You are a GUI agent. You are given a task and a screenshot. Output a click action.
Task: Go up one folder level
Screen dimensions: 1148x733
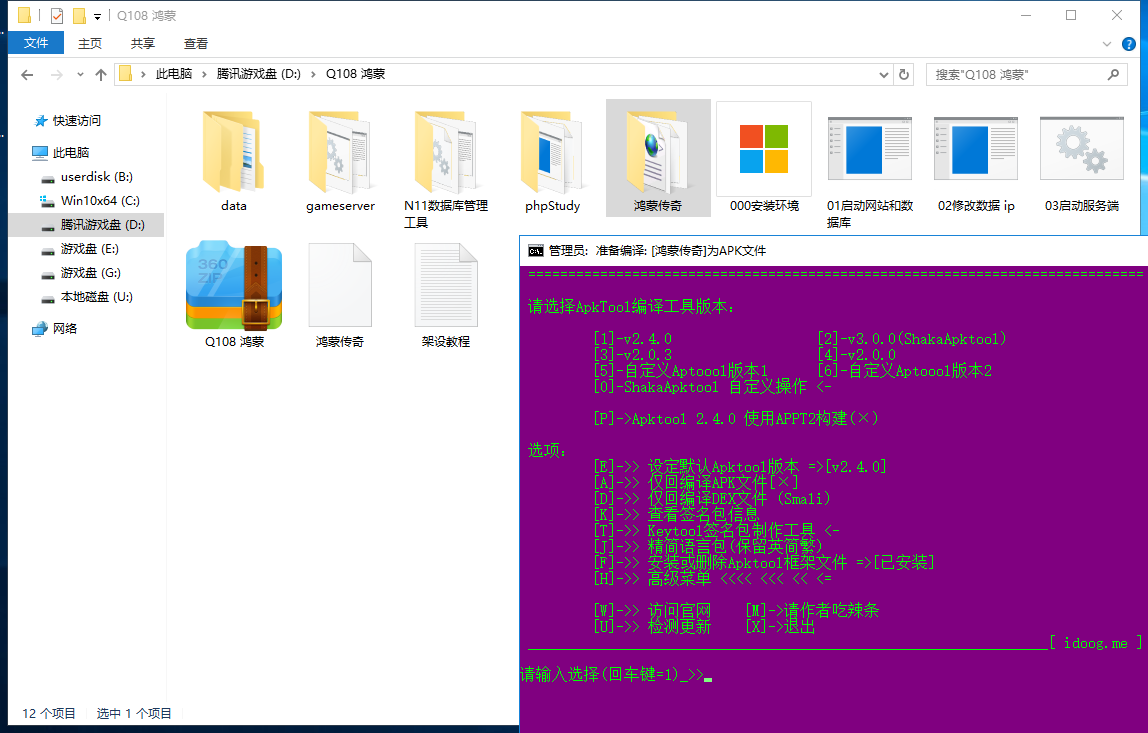coord(101,75)
